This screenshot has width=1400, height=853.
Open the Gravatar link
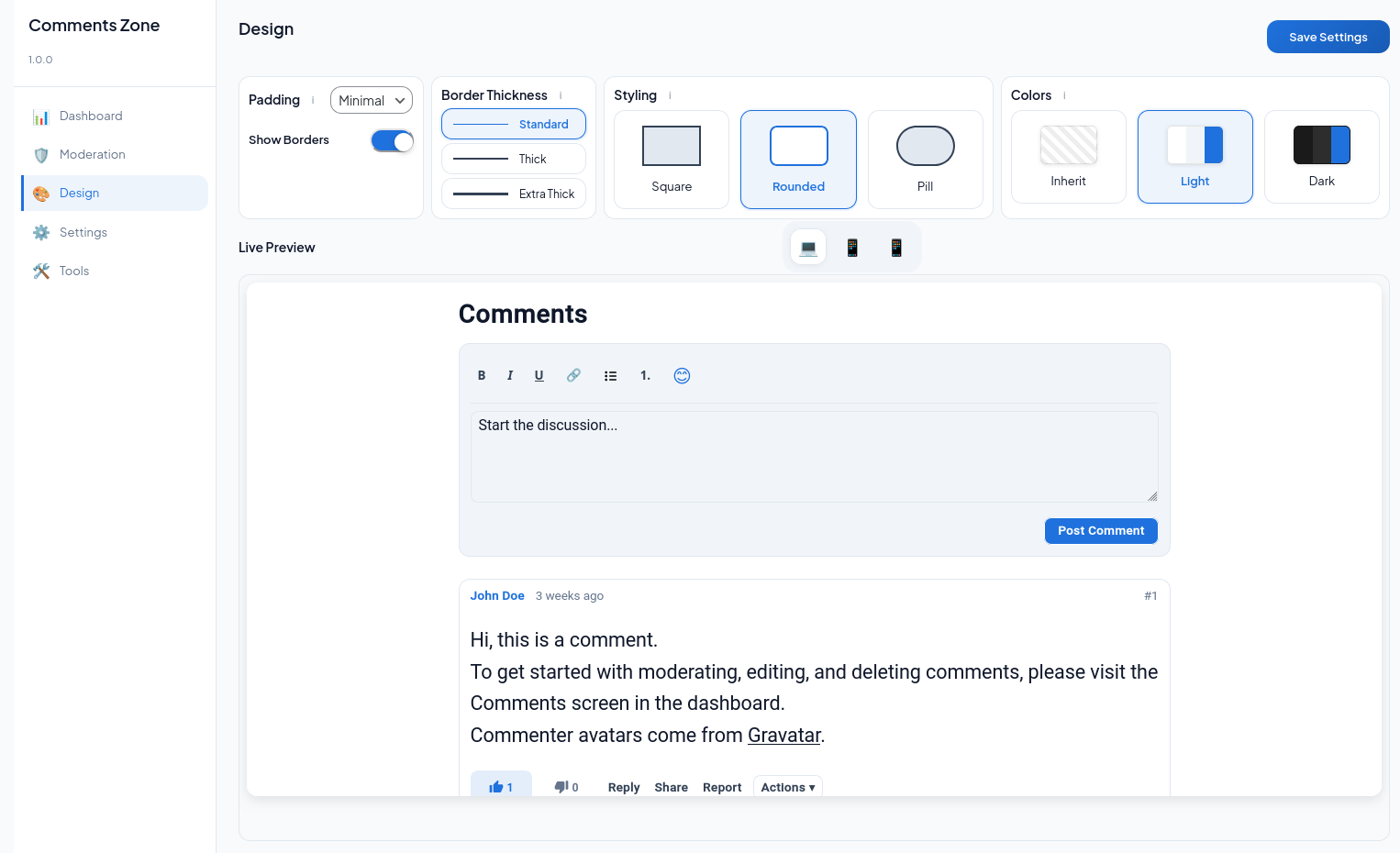pyautogui.click(x=784, y=736)
